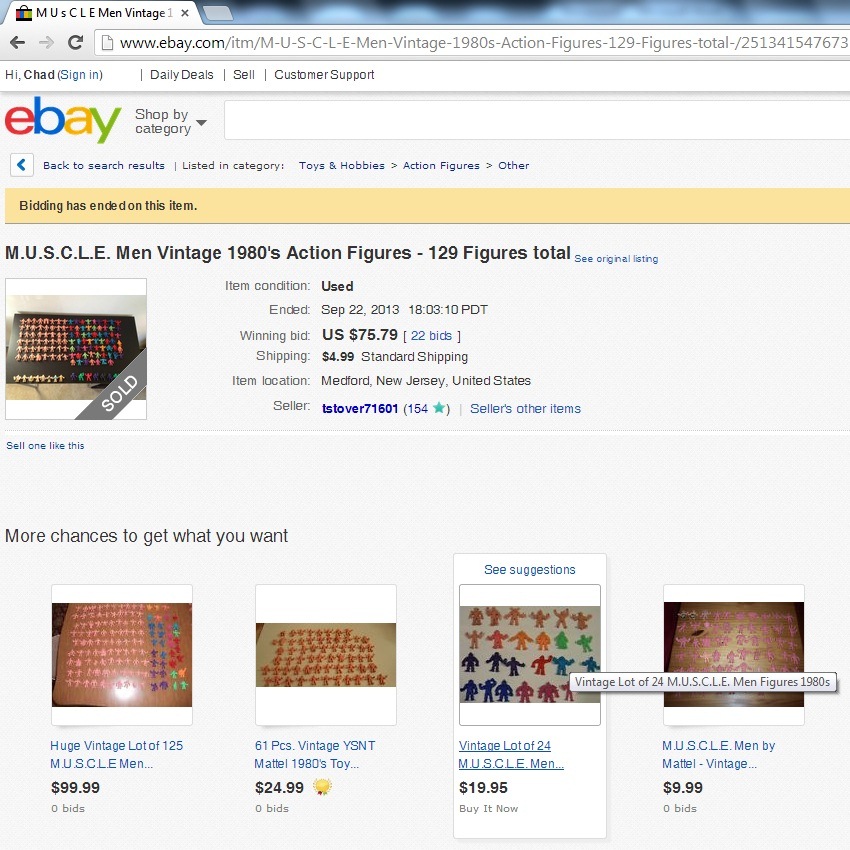
Task: Click the Daily Deals menu link
Action: coord(182,75)
